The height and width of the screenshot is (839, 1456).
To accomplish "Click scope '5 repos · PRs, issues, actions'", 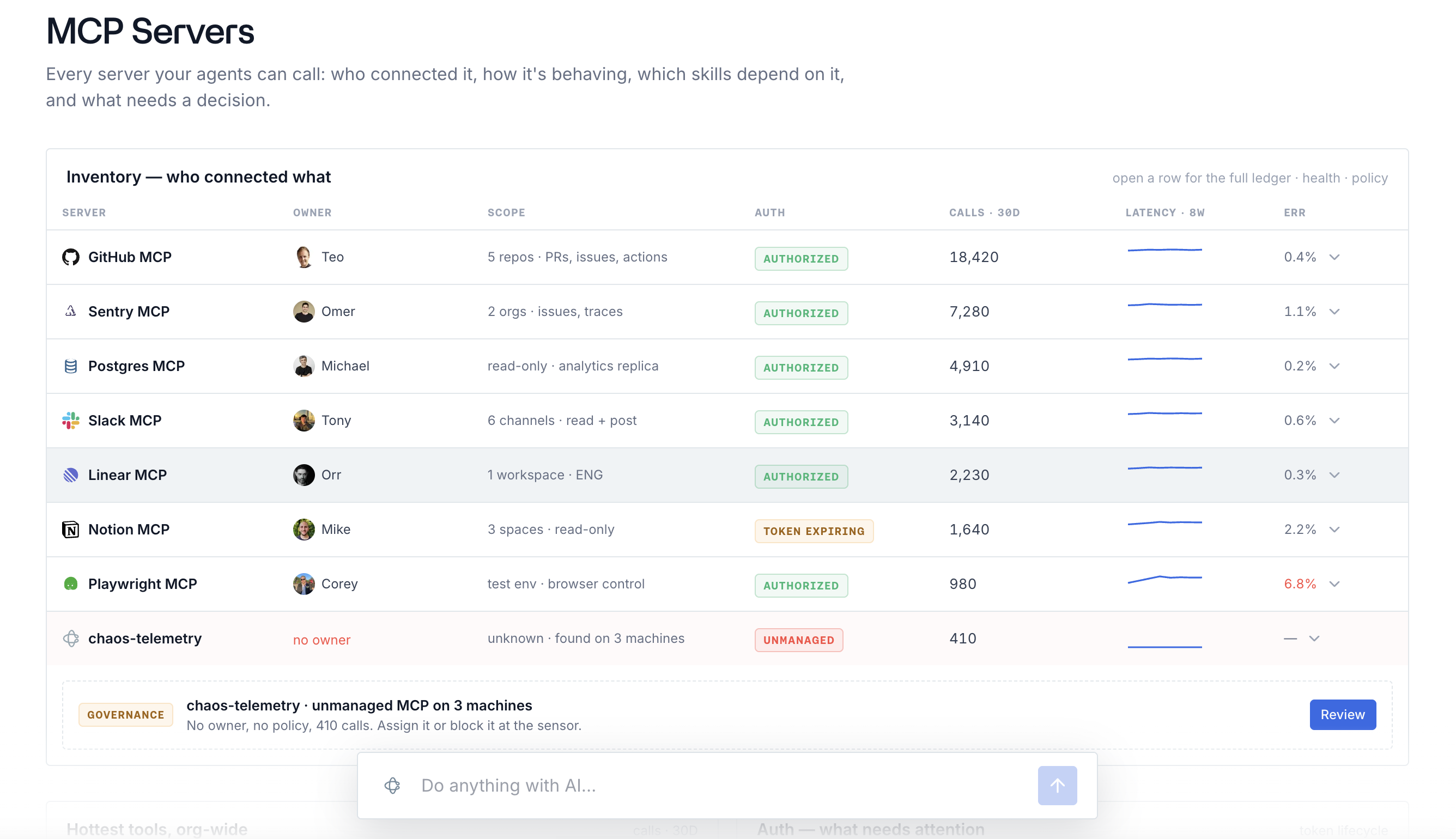I will pyautogui.click(x=577, y=257).
